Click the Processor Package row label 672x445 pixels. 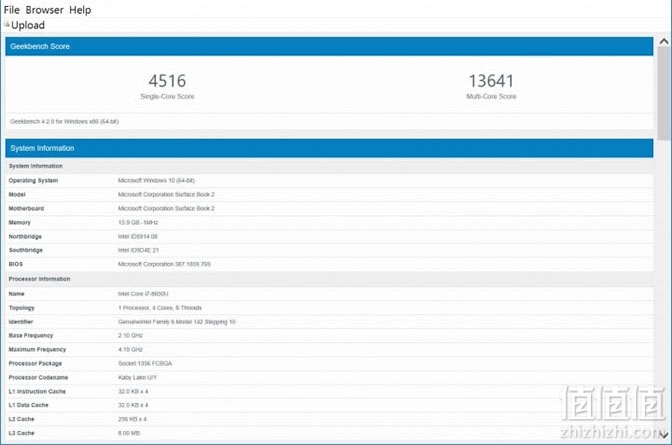pyautogui.click(x=35, y=364)
